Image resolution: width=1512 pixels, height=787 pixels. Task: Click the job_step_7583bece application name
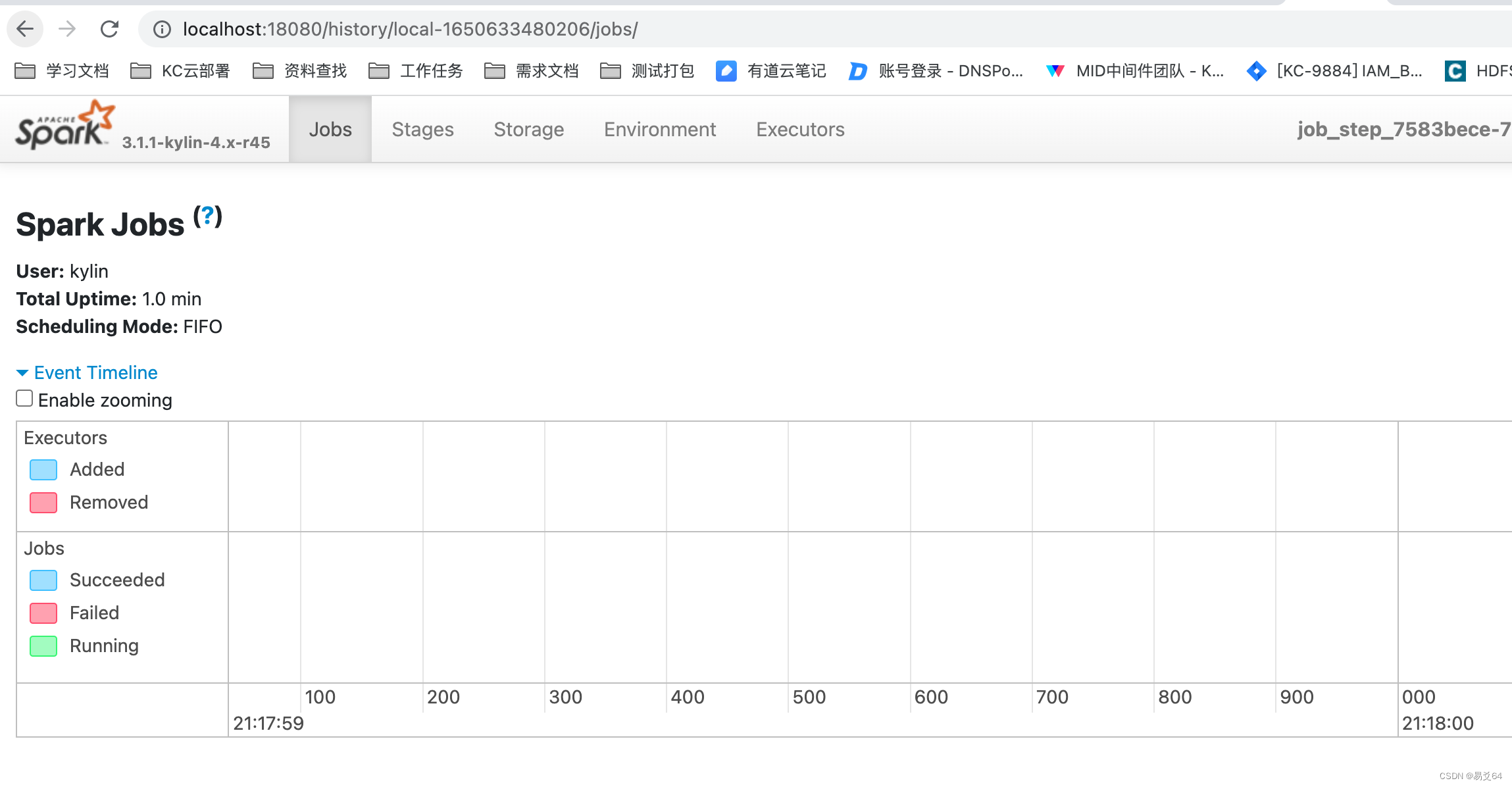click(x=1404, y=129)
